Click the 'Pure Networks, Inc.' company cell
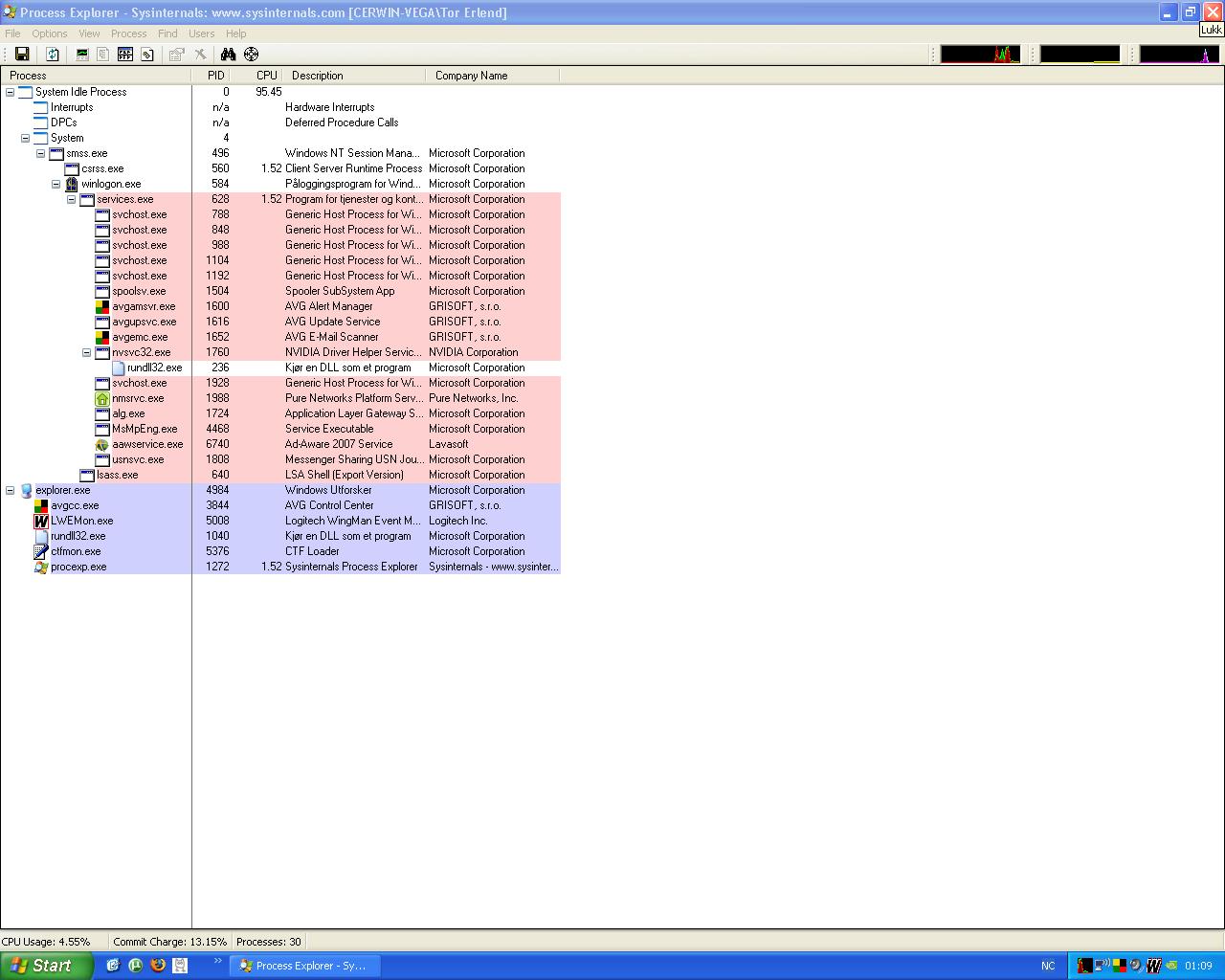Screen dimensions: 1225x980 pos(474,398)
